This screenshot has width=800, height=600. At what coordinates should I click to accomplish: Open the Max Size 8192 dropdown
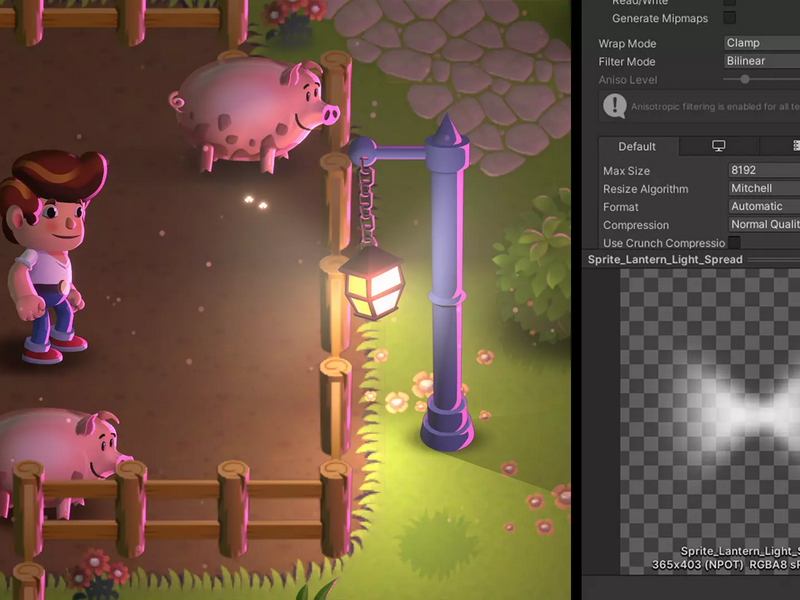pos(764,170)
